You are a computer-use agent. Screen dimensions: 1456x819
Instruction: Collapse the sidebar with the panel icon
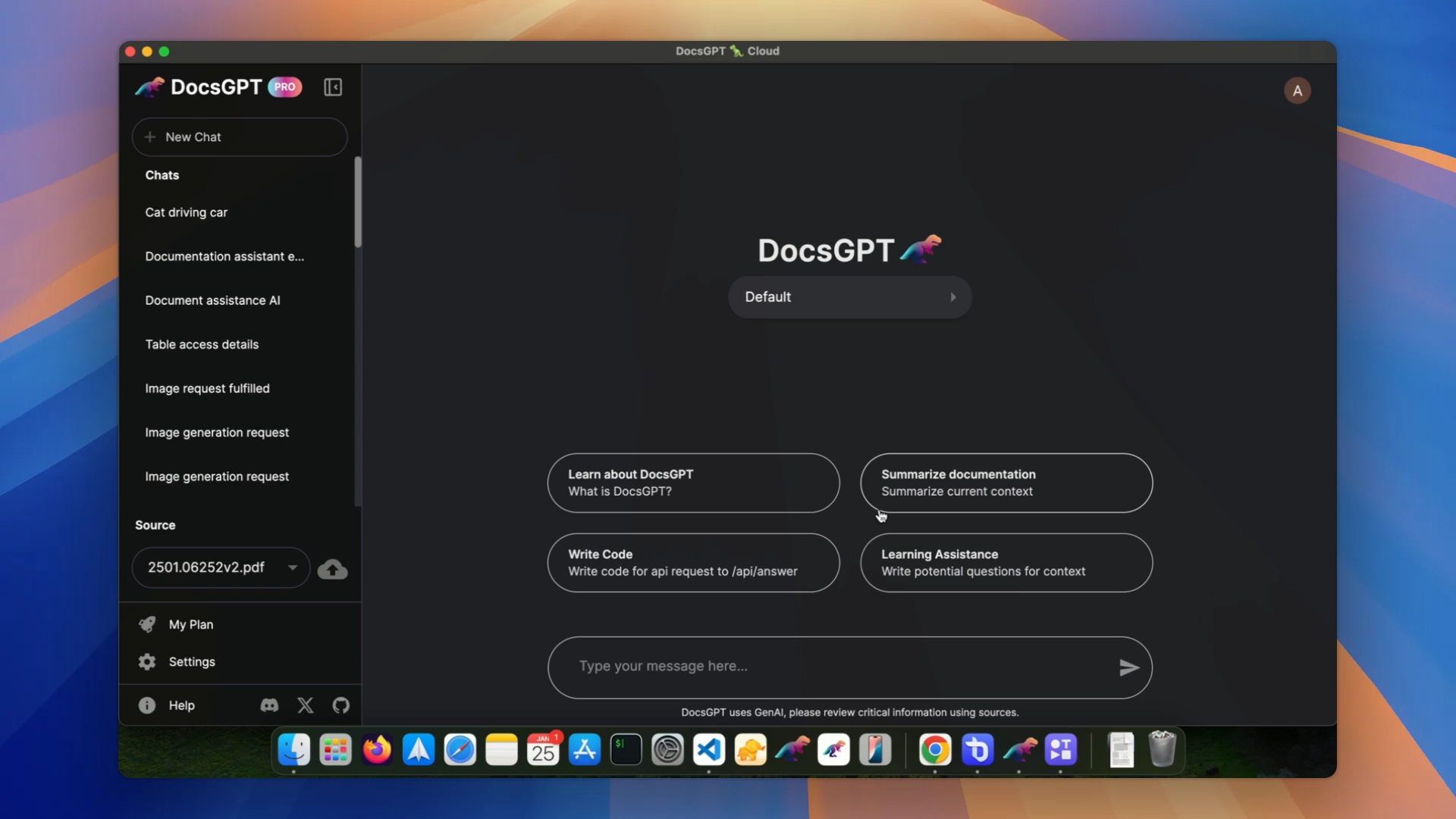pos(333,87)
